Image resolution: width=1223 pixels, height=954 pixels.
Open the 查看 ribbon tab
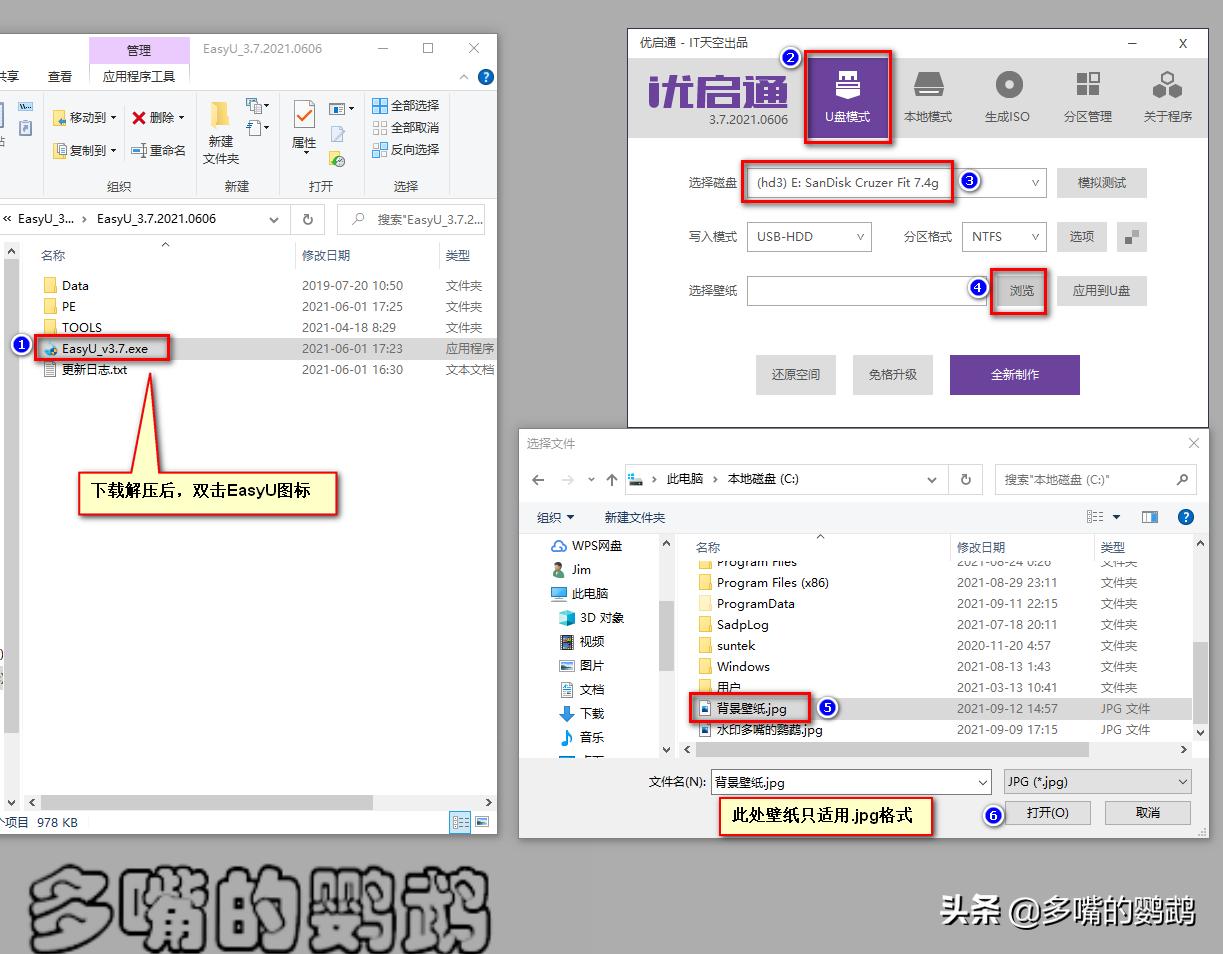pyautogui.click(x=60, y=76)
